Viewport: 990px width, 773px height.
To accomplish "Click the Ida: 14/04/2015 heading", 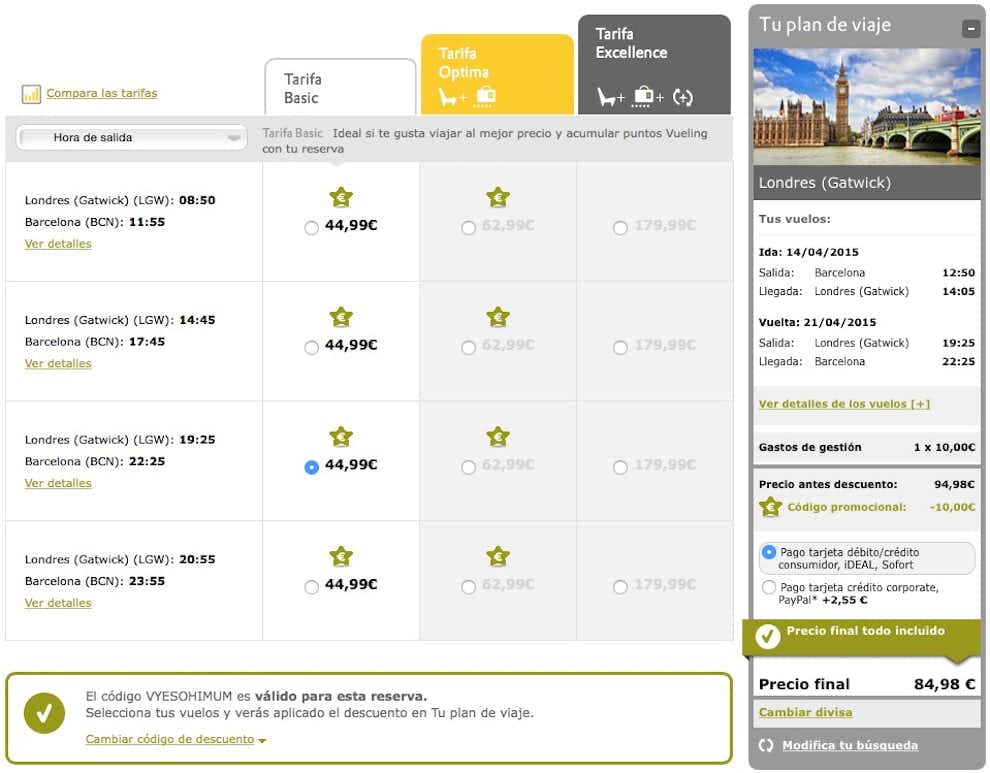I will [809, 252].
